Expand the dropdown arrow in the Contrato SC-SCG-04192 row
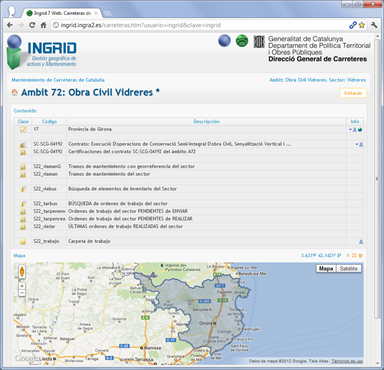 tap(356, 145)
